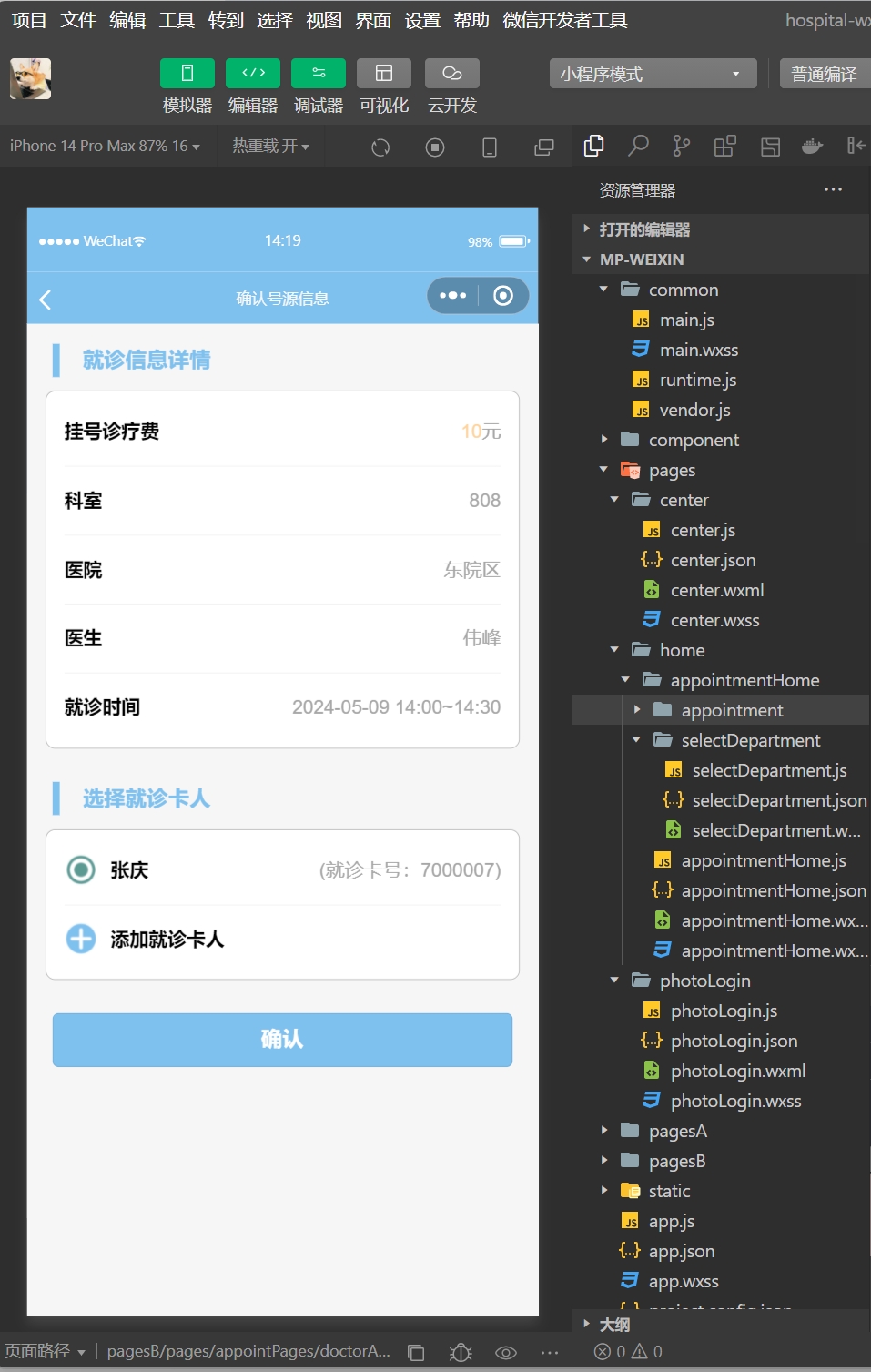Open mini program capsule menu dots
This screenshot has width=871, height=1372.
pos(452,296)
